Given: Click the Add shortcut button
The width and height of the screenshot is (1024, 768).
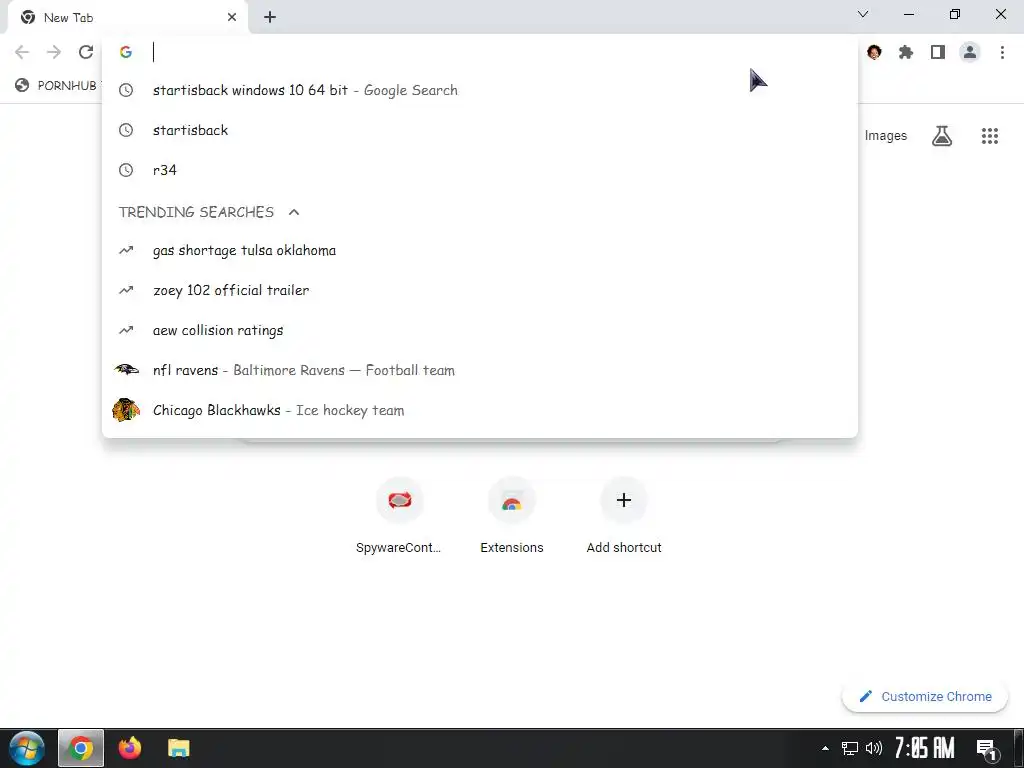Looking at the screenshot, I should point(624,516).
